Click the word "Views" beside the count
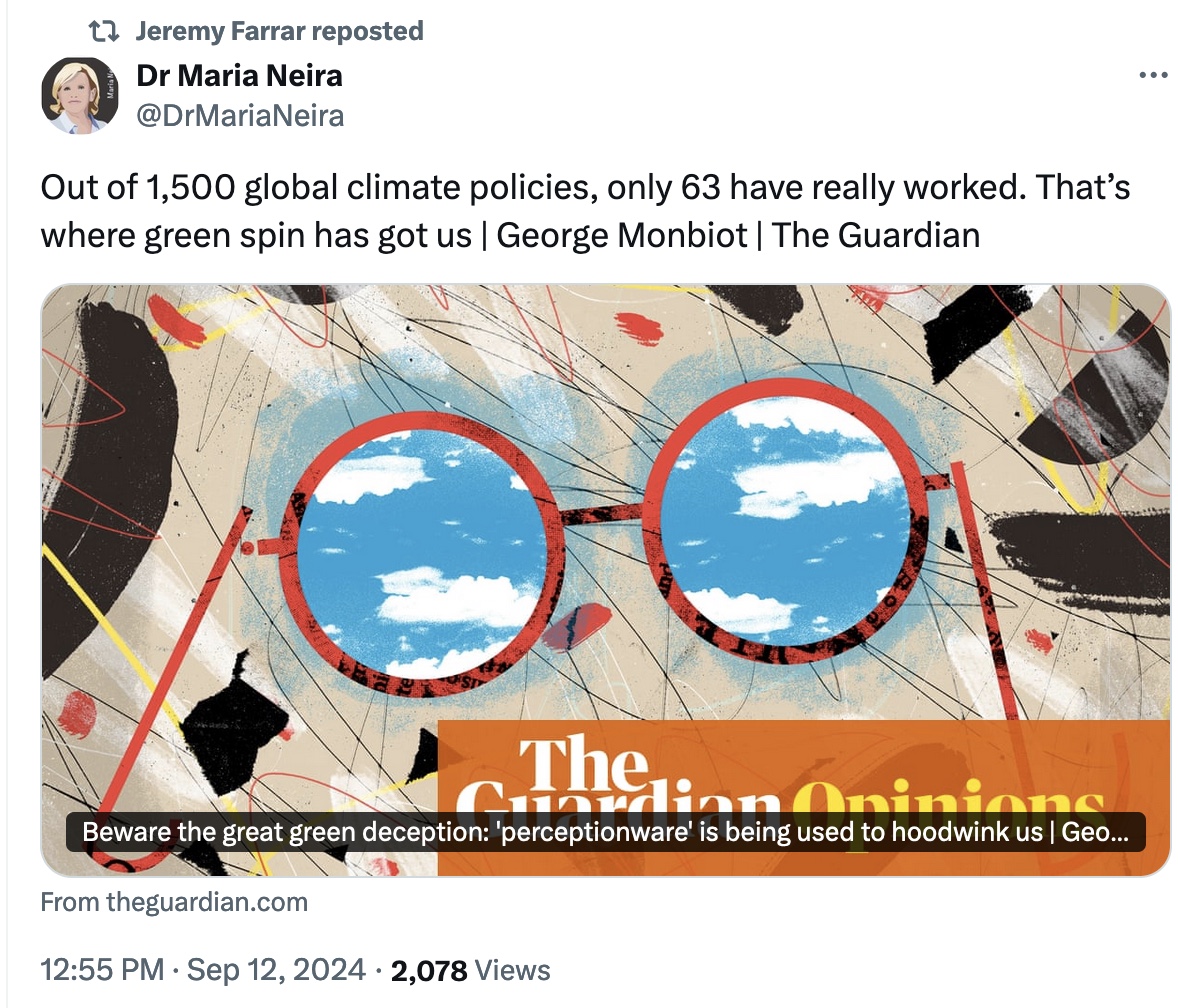 point(512,970)
